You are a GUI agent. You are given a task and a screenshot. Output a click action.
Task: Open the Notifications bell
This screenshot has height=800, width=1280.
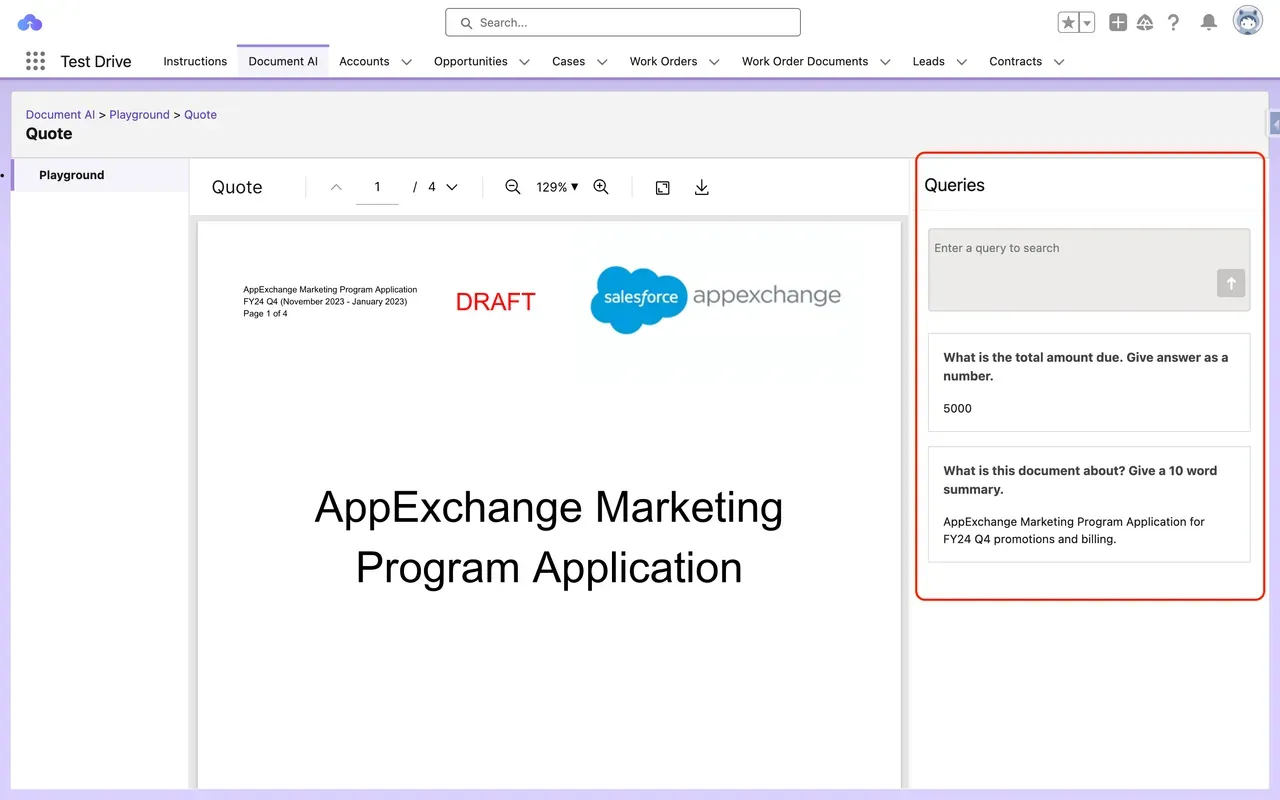pos(1209,22)
